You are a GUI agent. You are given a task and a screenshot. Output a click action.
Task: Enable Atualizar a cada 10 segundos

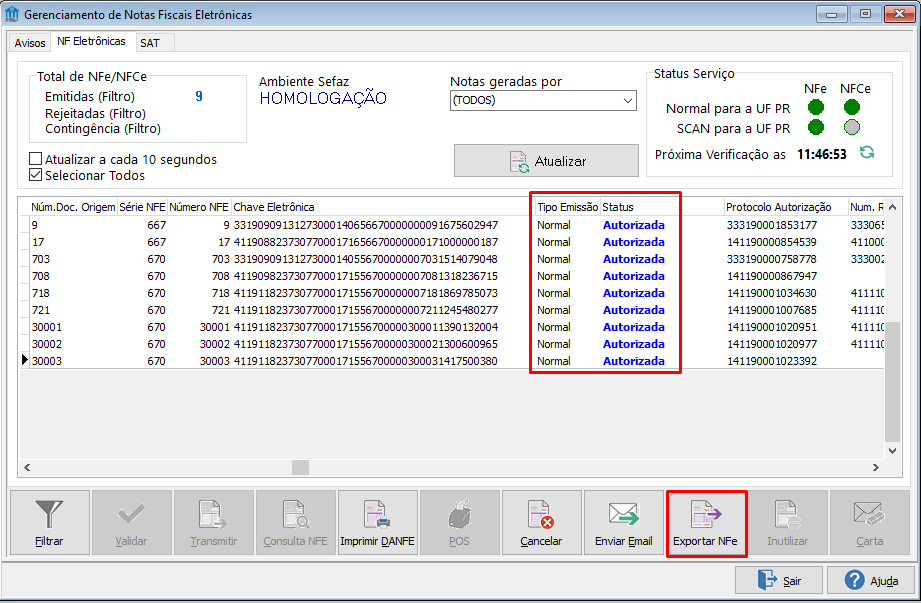36,159
